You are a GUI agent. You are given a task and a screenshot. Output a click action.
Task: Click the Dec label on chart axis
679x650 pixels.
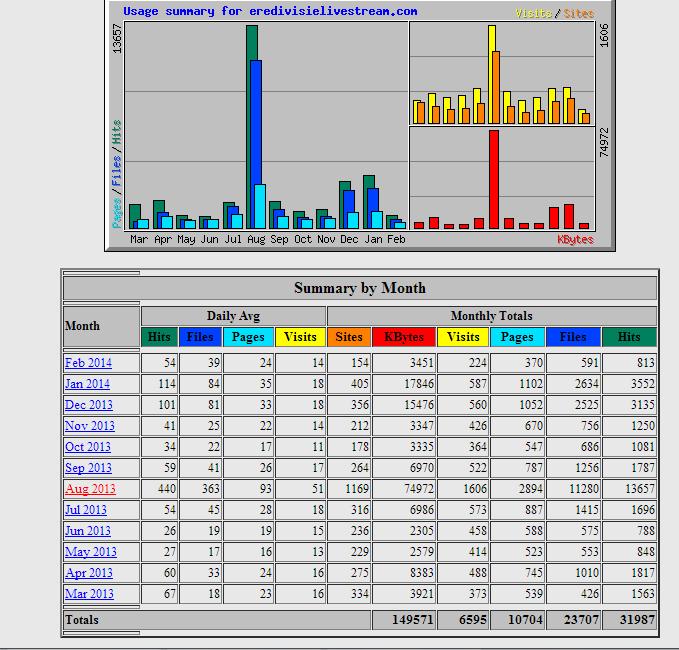point(349,239)
